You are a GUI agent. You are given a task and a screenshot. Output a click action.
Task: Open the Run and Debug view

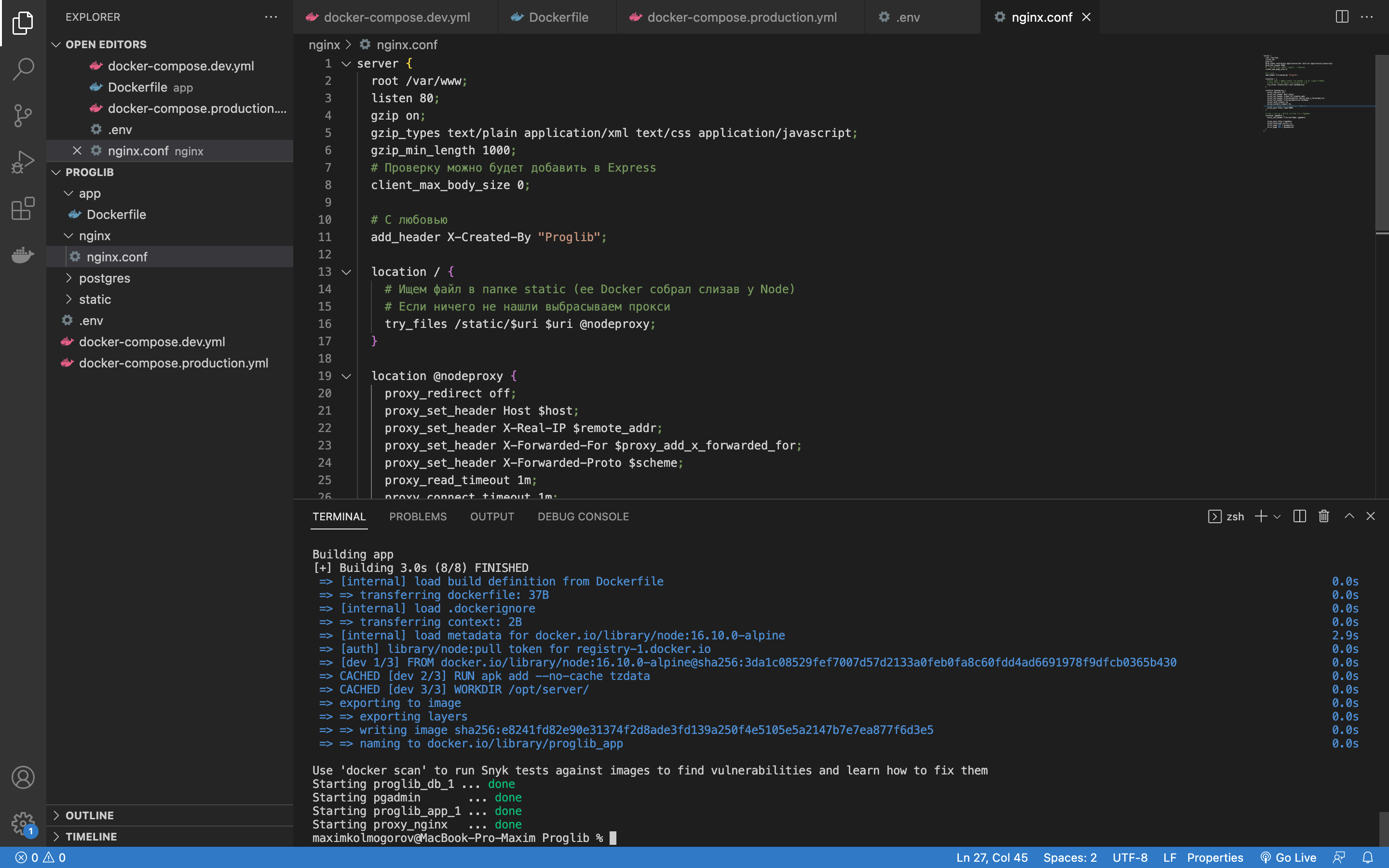pos(23,162)
